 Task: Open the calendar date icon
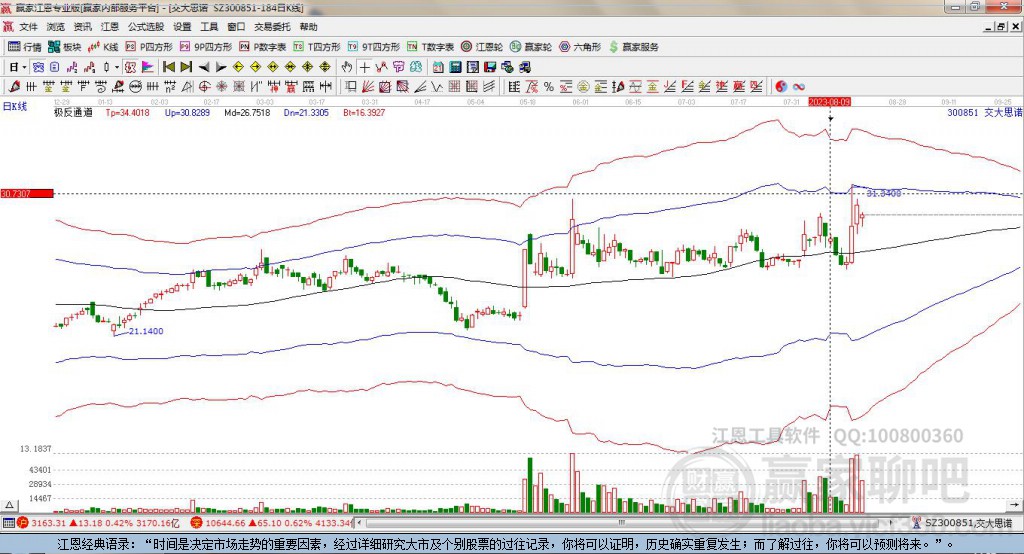point(438,67)
